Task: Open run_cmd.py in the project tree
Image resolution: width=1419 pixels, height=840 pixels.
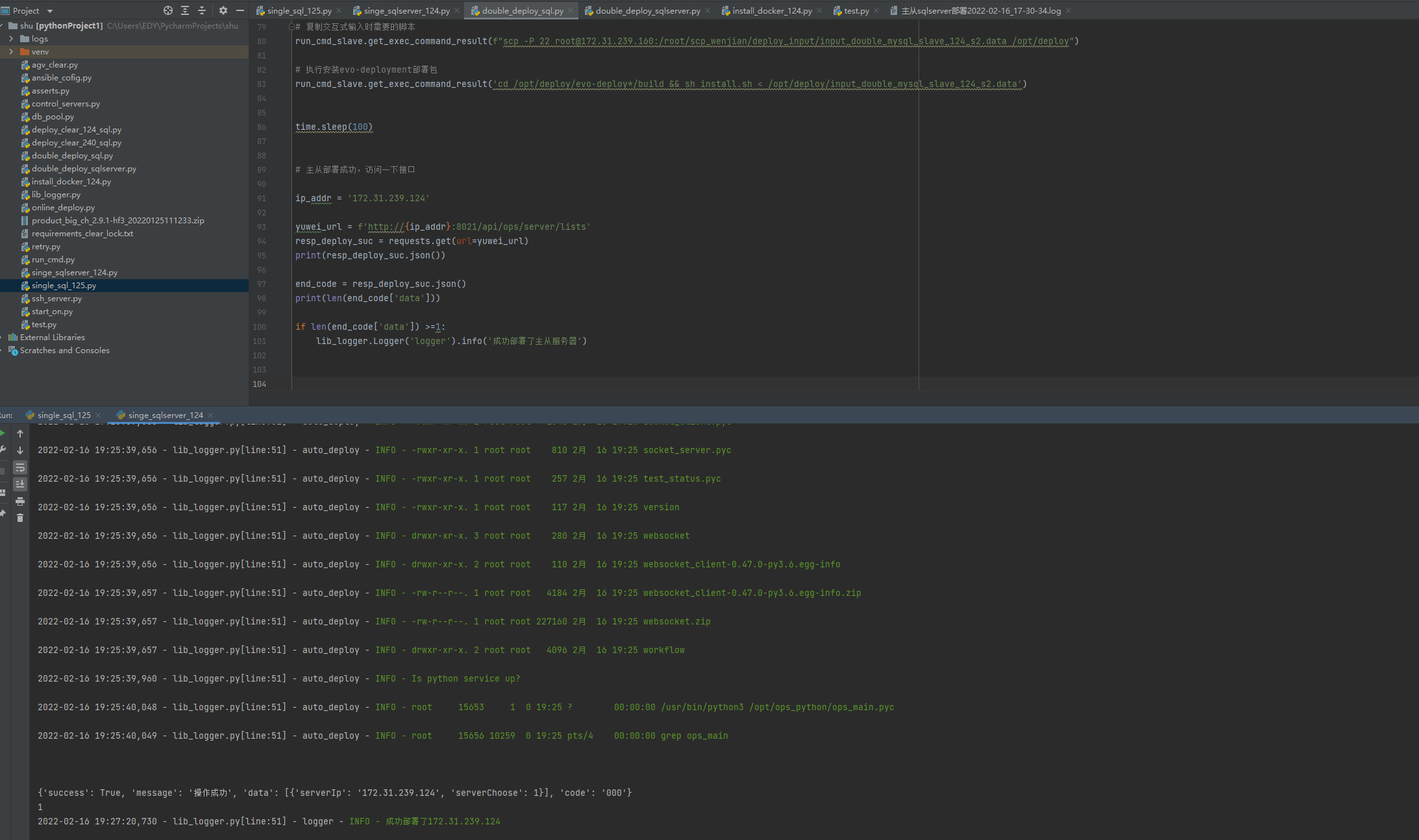Action: pos(53,260)
